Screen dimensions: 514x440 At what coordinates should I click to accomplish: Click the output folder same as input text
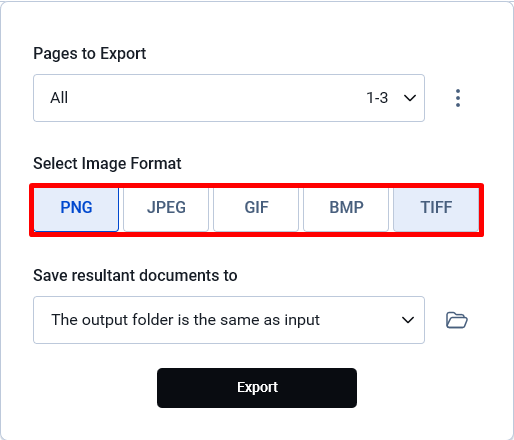point(185,320)
